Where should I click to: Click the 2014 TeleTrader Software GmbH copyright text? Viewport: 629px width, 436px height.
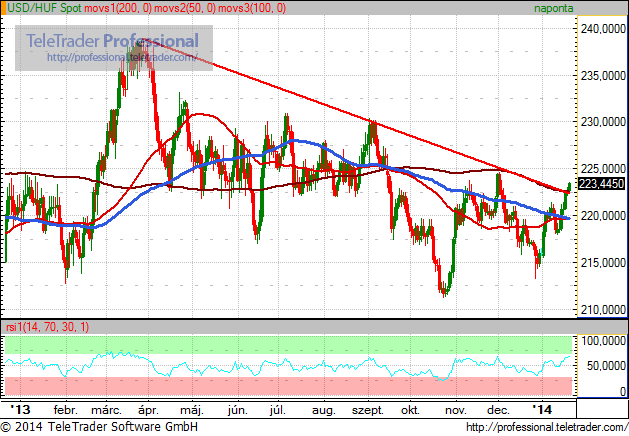pos(99,427)
